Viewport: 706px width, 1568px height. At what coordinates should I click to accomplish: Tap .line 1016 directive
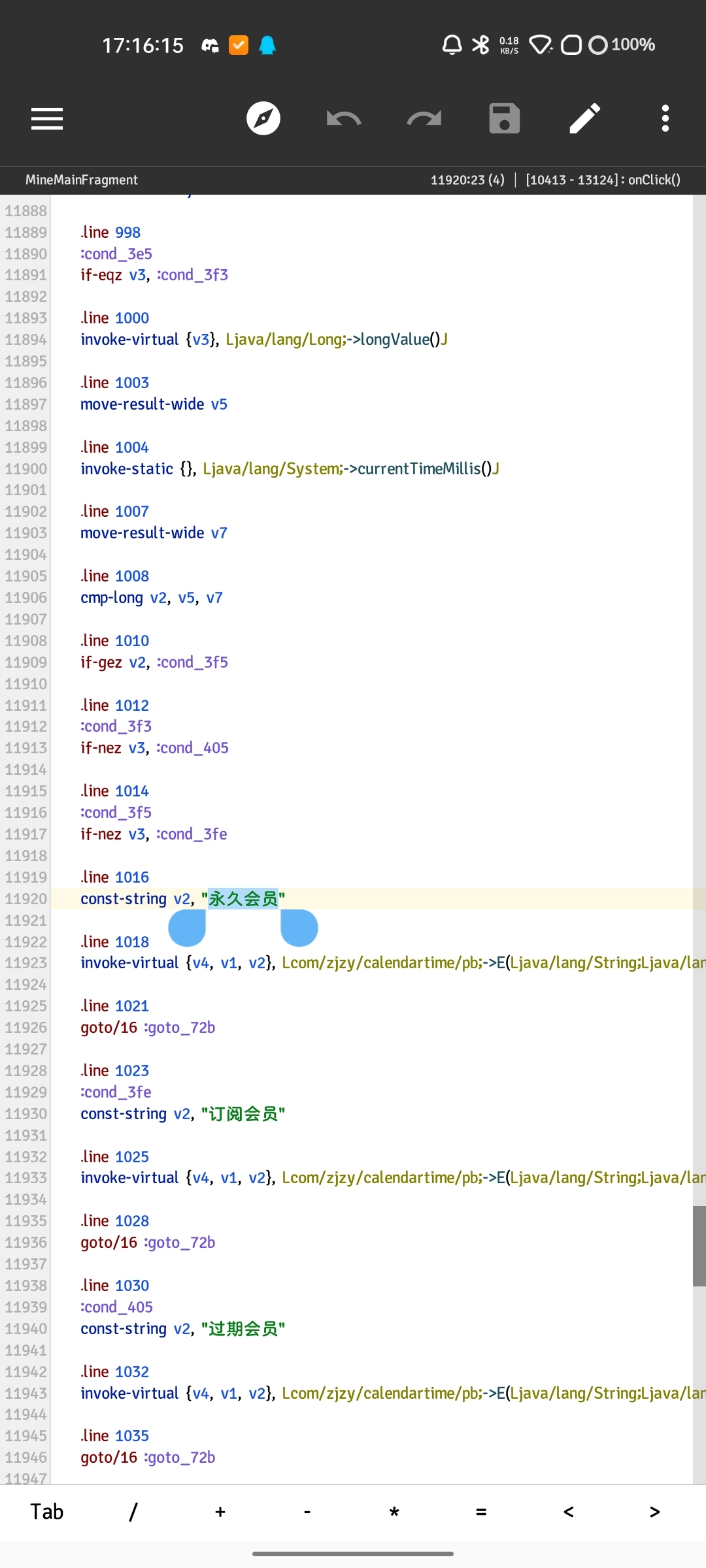click(x=114, y=877)
